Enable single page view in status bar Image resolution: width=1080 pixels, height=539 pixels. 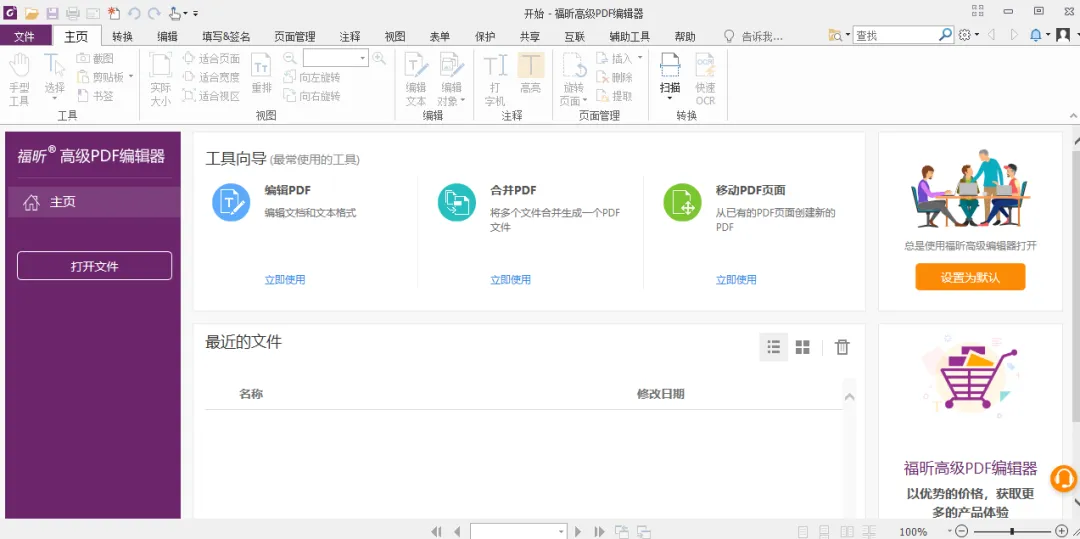803,531
